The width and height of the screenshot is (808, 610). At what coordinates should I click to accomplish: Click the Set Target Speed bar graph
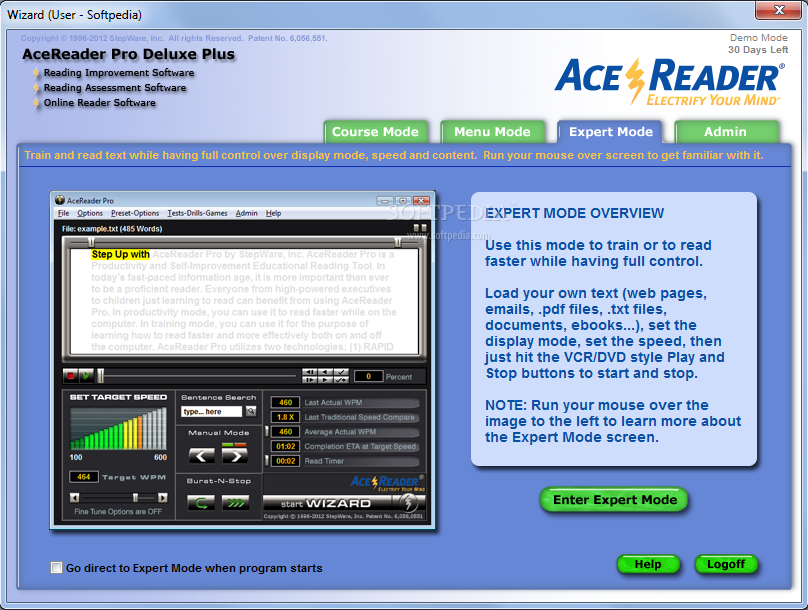pyautogui.click(x=118, y=429)
